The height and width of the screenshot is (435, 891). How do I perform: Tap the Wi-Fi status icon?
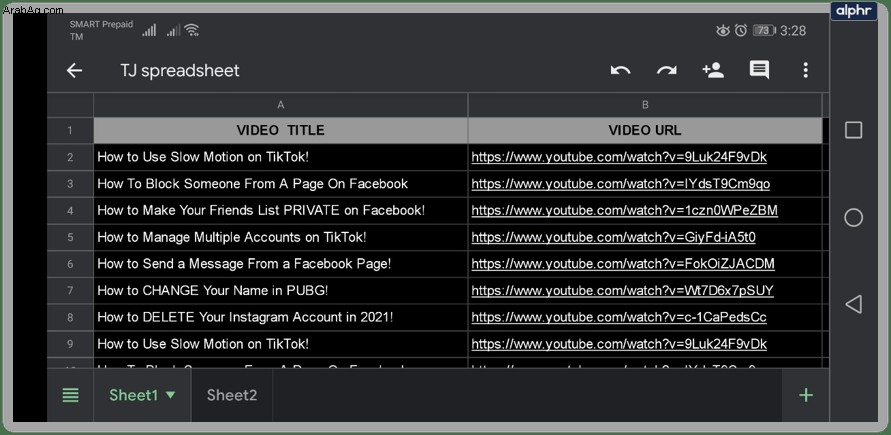pyautogui.click(x=192, y=30)
